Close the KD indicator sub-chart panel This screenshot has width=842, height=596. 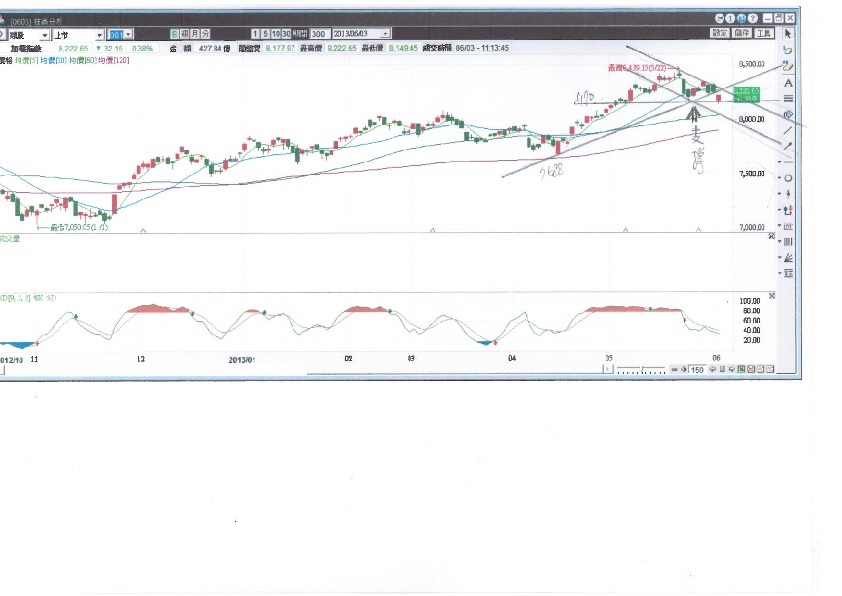772,296
